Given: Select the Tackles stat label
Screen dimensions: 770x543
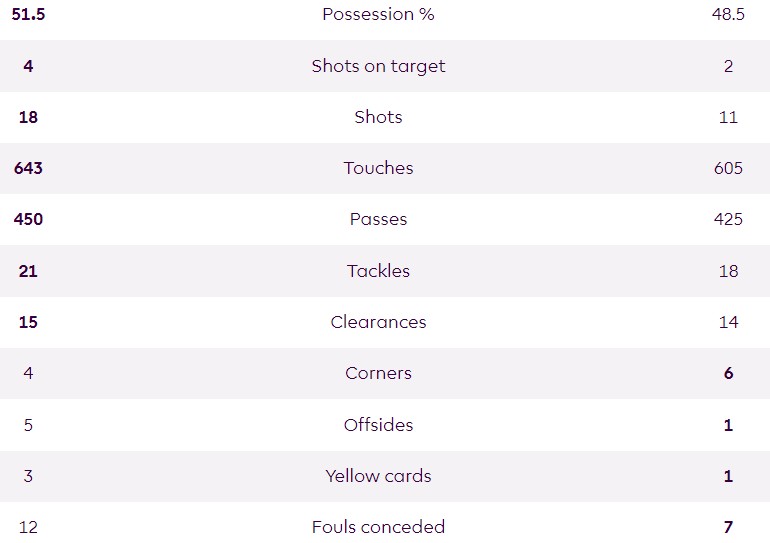Looking at the screenshot, I should (378, 271).
